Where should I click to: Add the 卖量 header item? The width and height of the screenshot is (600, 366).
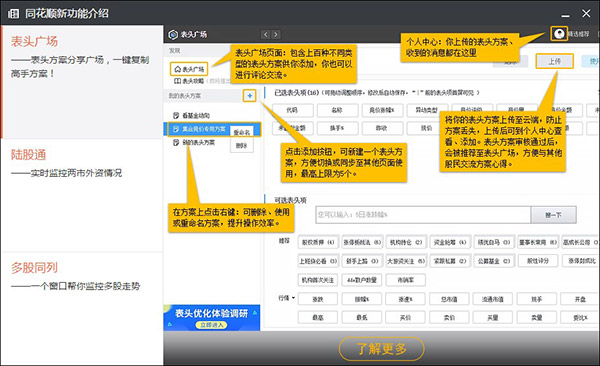click(x=537, y=317)
